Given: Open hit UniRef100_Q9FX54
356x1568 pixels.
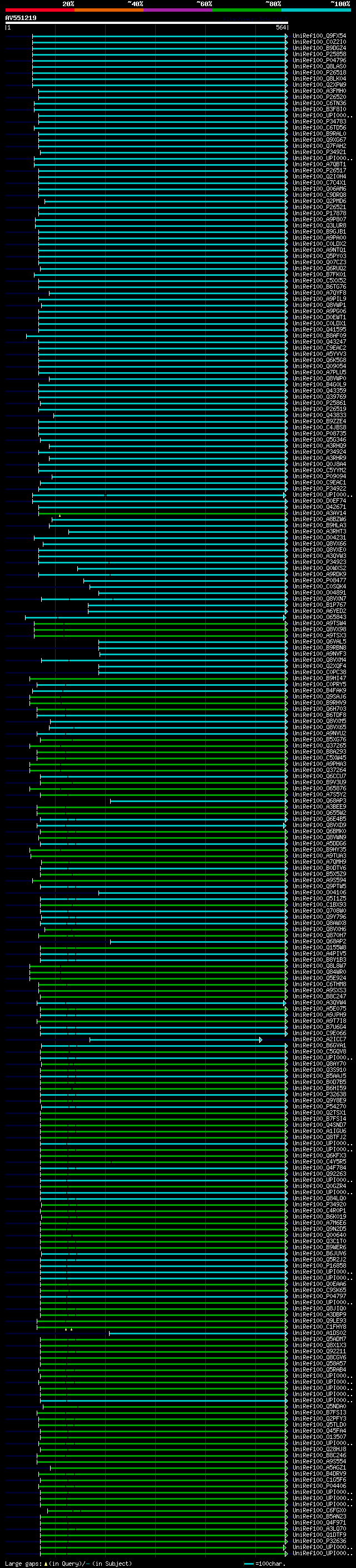Looking at the screenshot, I should click(x=319, y=36).
